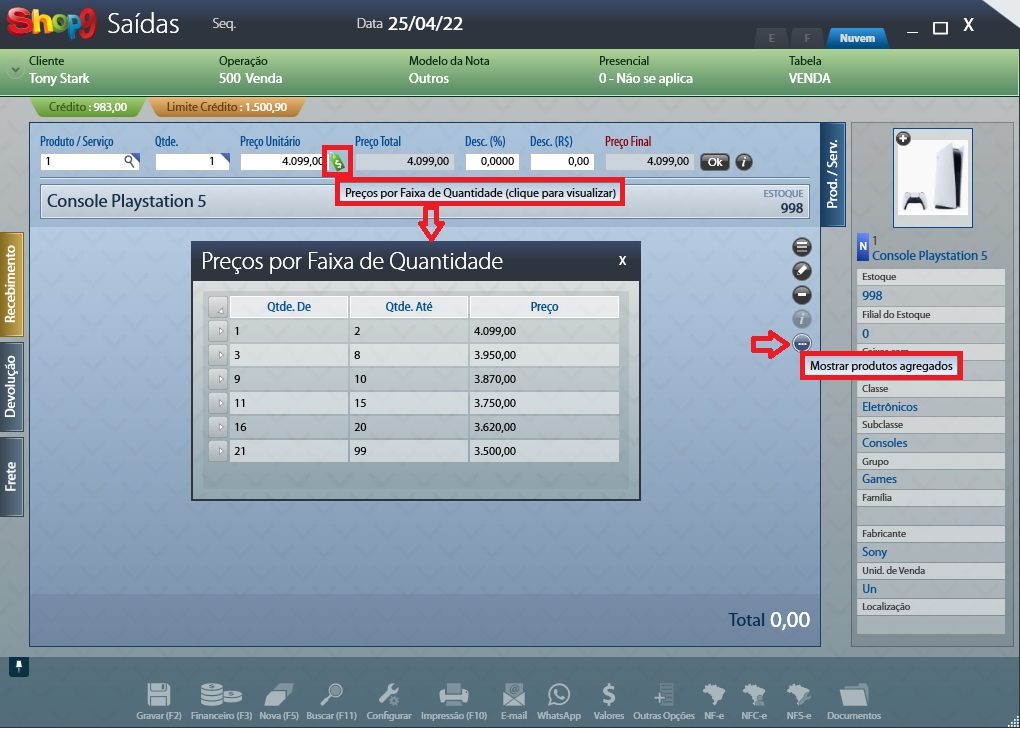The image size is (1020, 730).
Task: Click the grid corner select-all cell
Action: [218, 307]
